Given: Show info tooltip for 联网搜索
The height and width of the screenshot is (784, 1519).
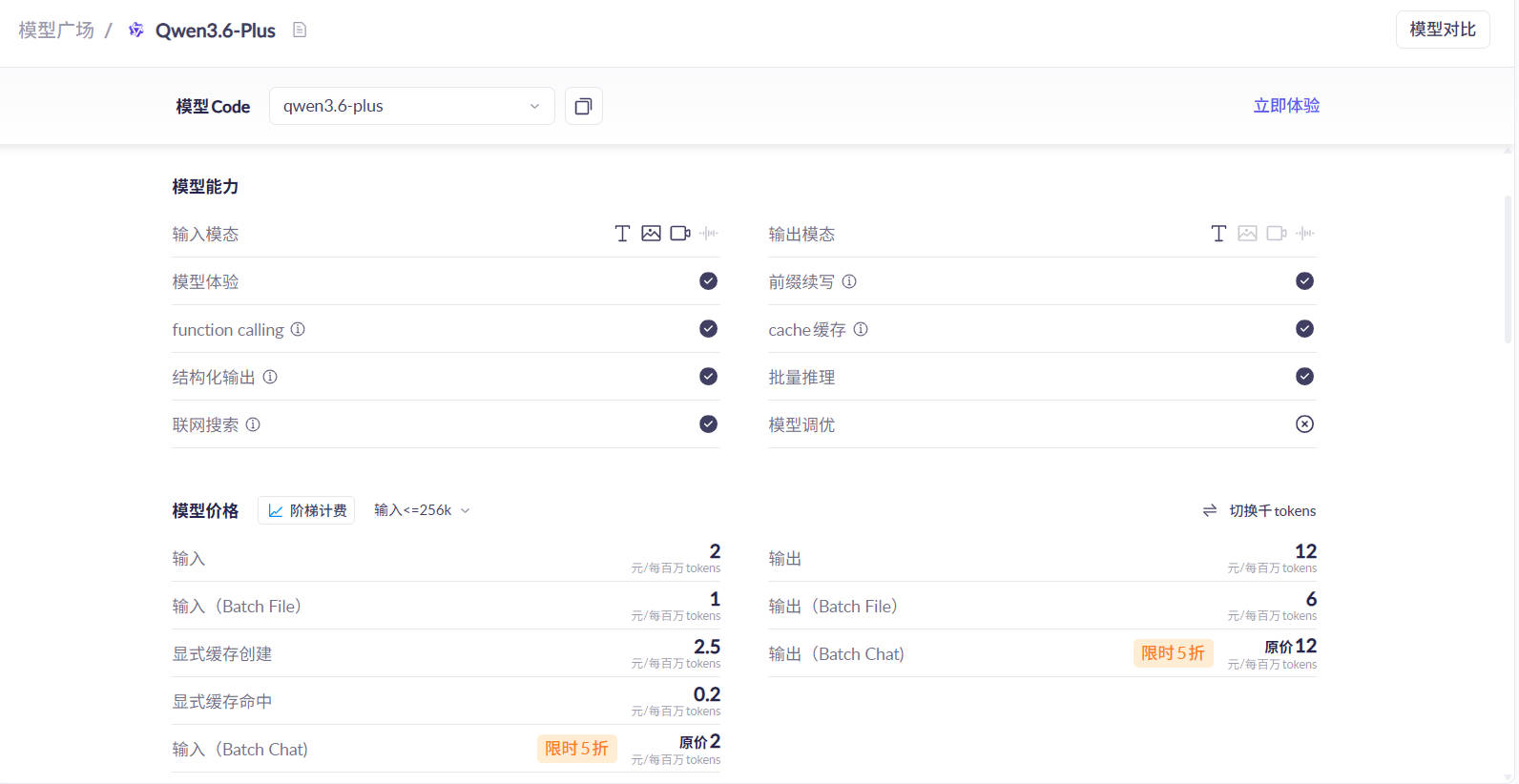Looking at the screenshot, I should (x=253, y=424).
